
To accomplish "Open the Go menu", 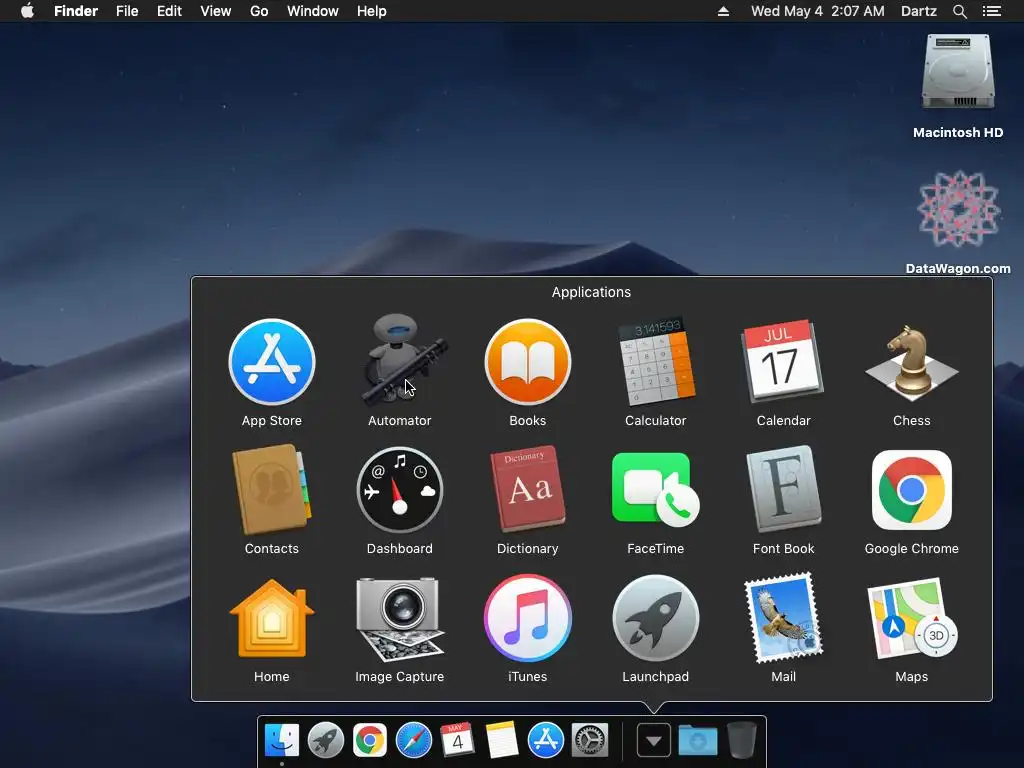I will click(x=259, y=11).
